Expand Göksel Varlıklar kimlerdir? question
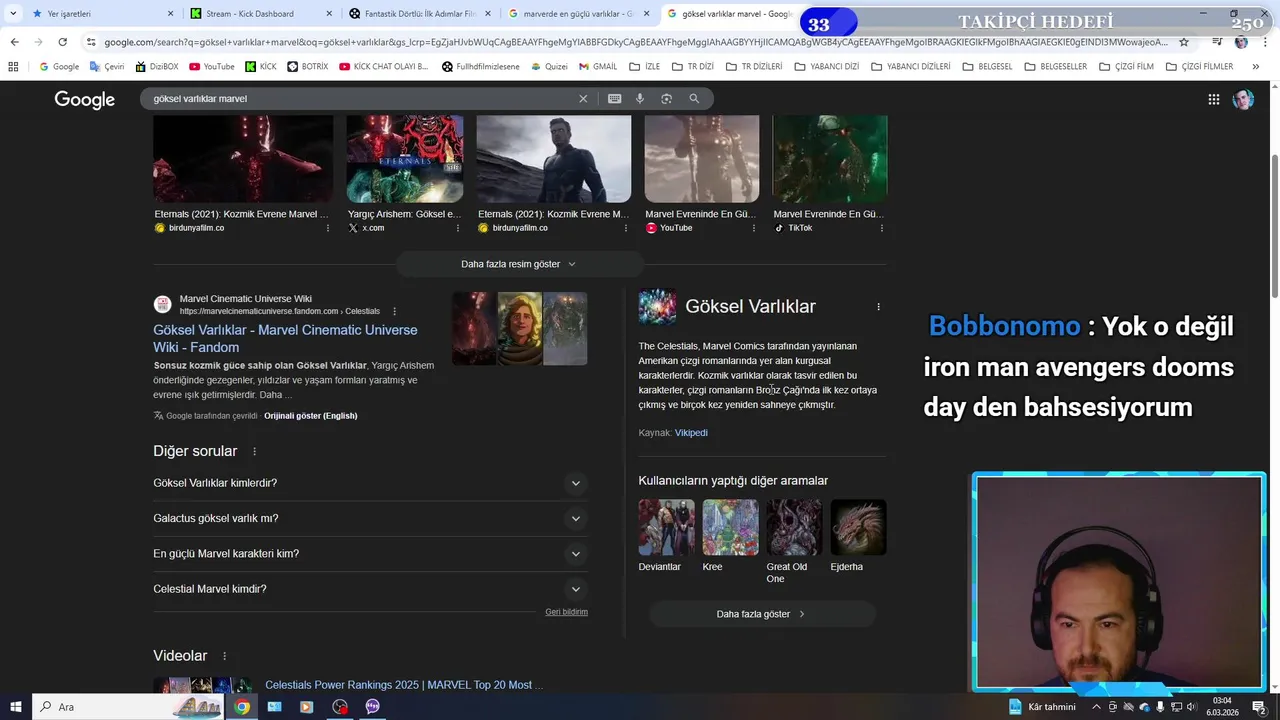This screenshot has height=720, width=1280. coord(370,483)
